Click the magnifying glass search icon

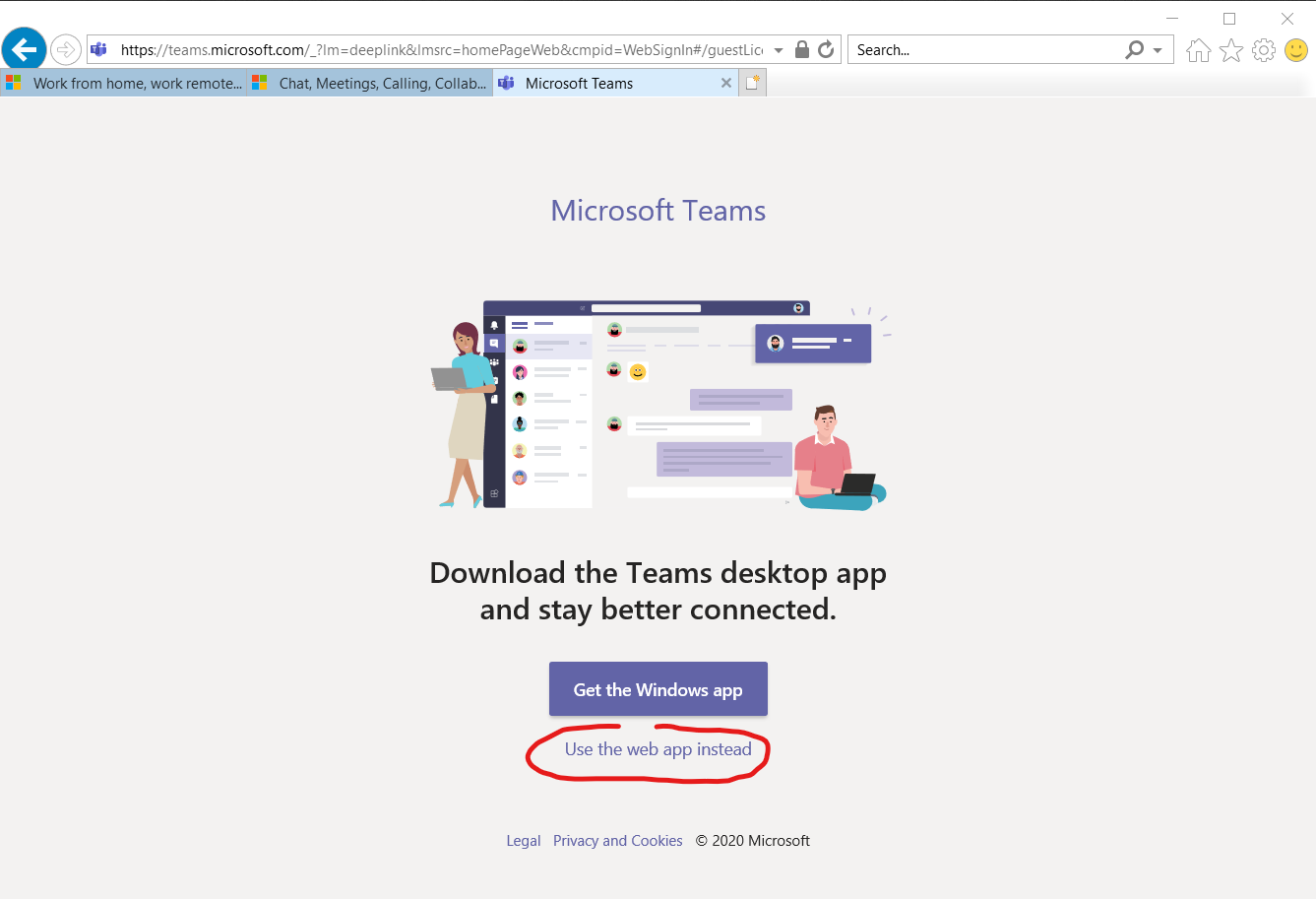pos(1135,49)
